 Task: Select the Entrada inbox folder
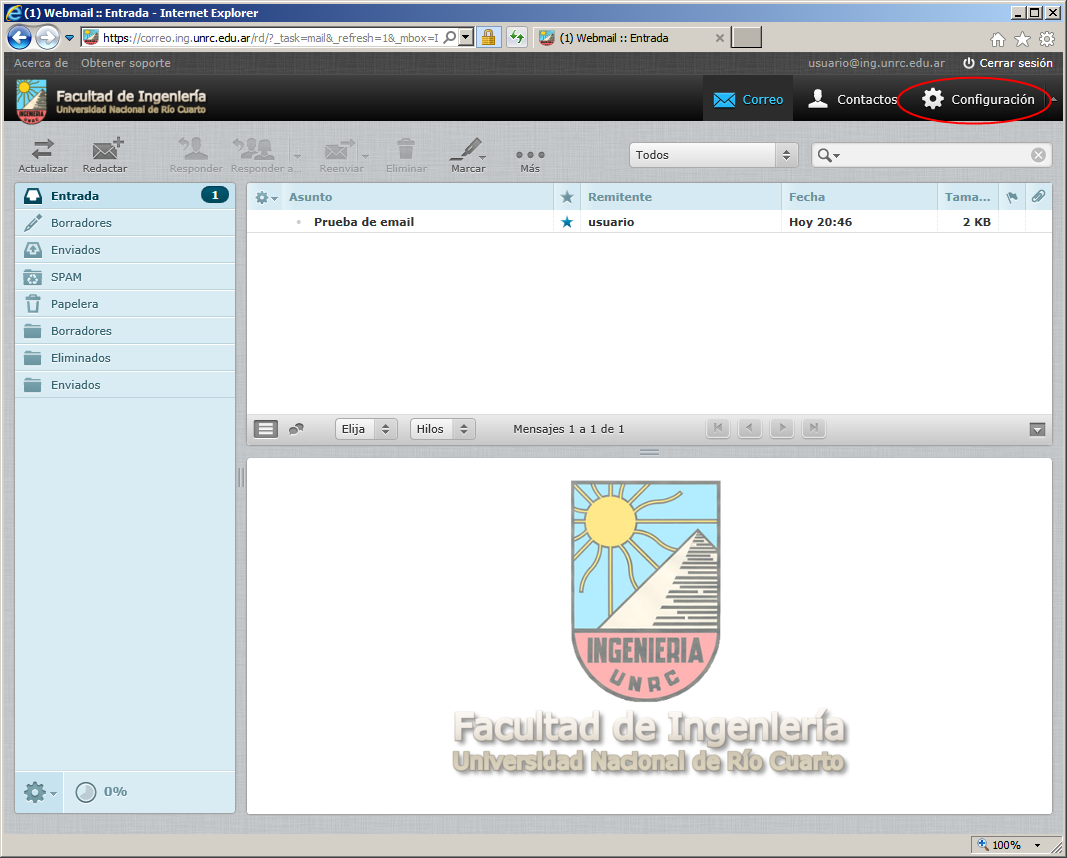pos(125,196)
